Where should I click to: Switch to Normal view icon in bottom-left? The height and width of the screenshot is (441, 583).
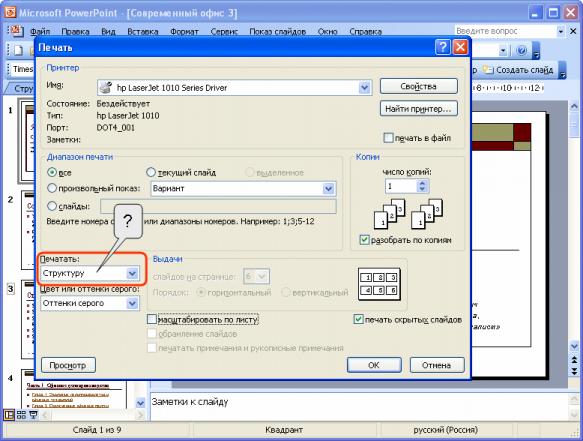click(9, 415)
